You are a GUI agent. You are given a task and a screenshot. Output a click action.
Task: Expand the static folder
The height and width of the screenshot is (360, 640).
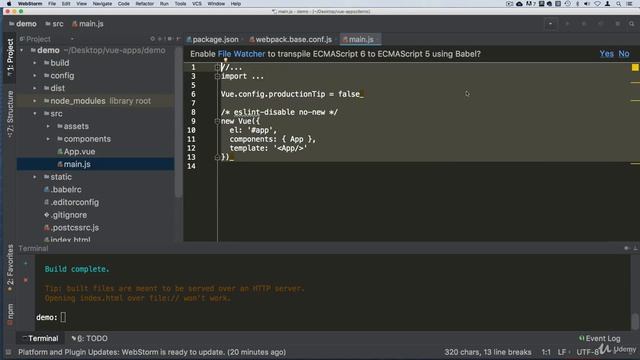coord(35,177)
